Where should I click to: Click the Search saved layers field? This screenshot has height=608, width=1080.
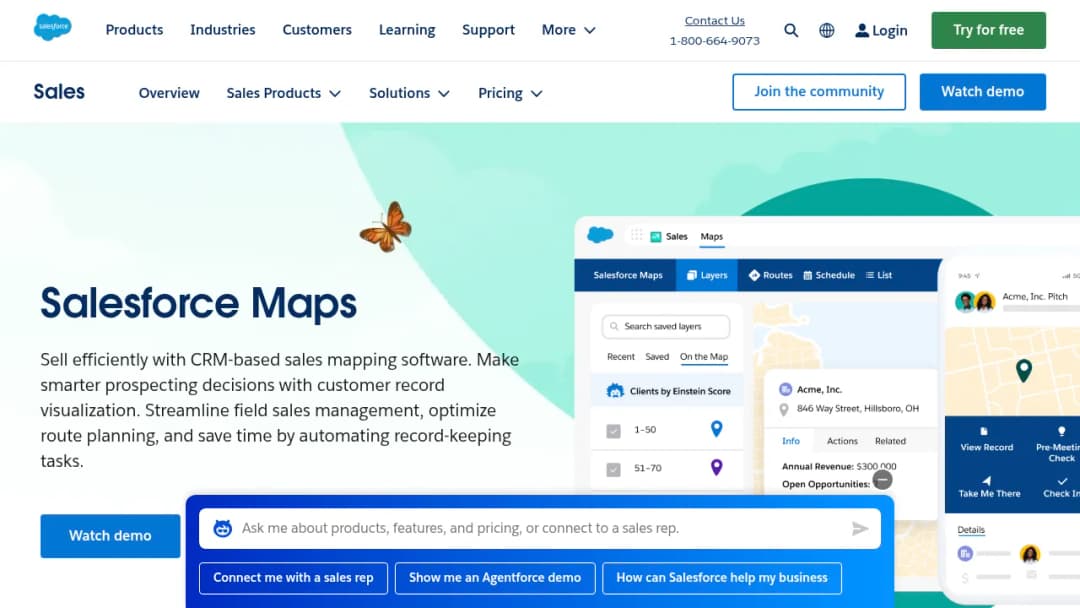(x=665, y=326)
